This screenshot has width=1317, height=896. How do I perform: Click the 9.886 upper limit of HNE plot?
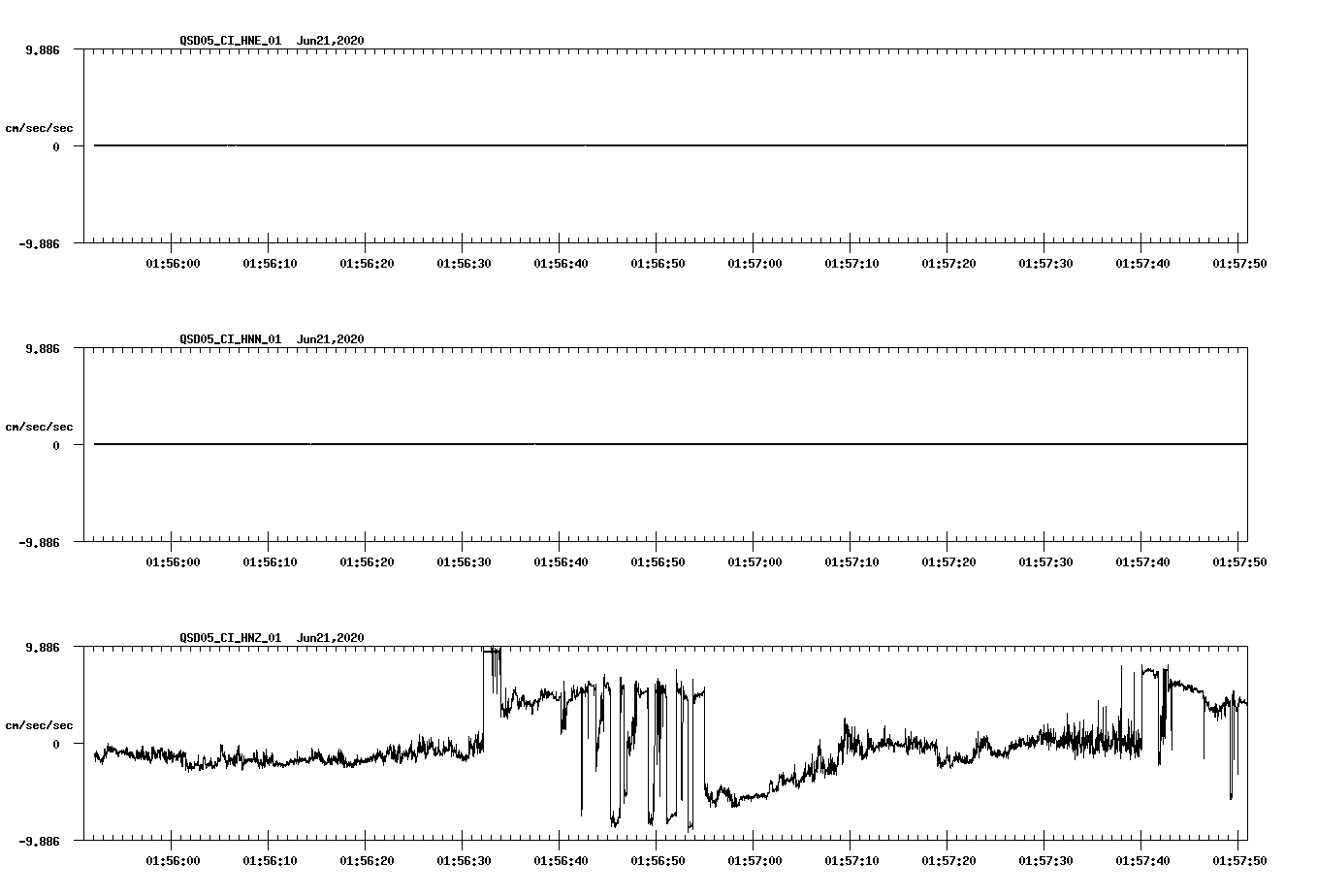click(42, 49)
